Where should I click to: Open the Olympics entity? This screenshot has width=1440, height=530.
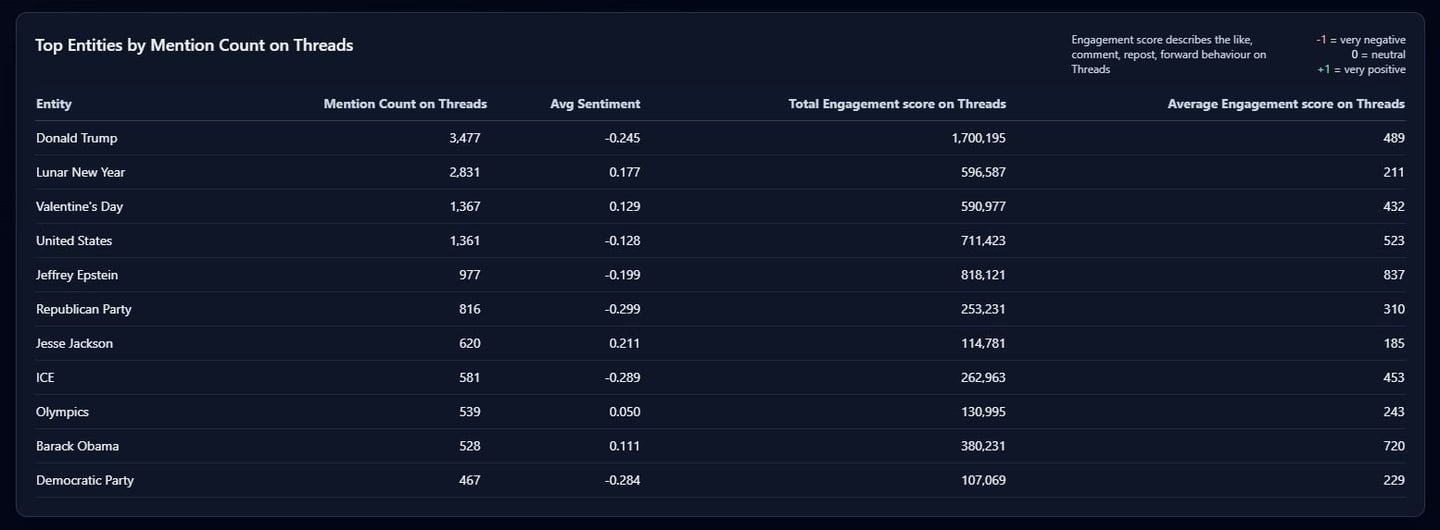pyautogui.click(x=63, y=412)
